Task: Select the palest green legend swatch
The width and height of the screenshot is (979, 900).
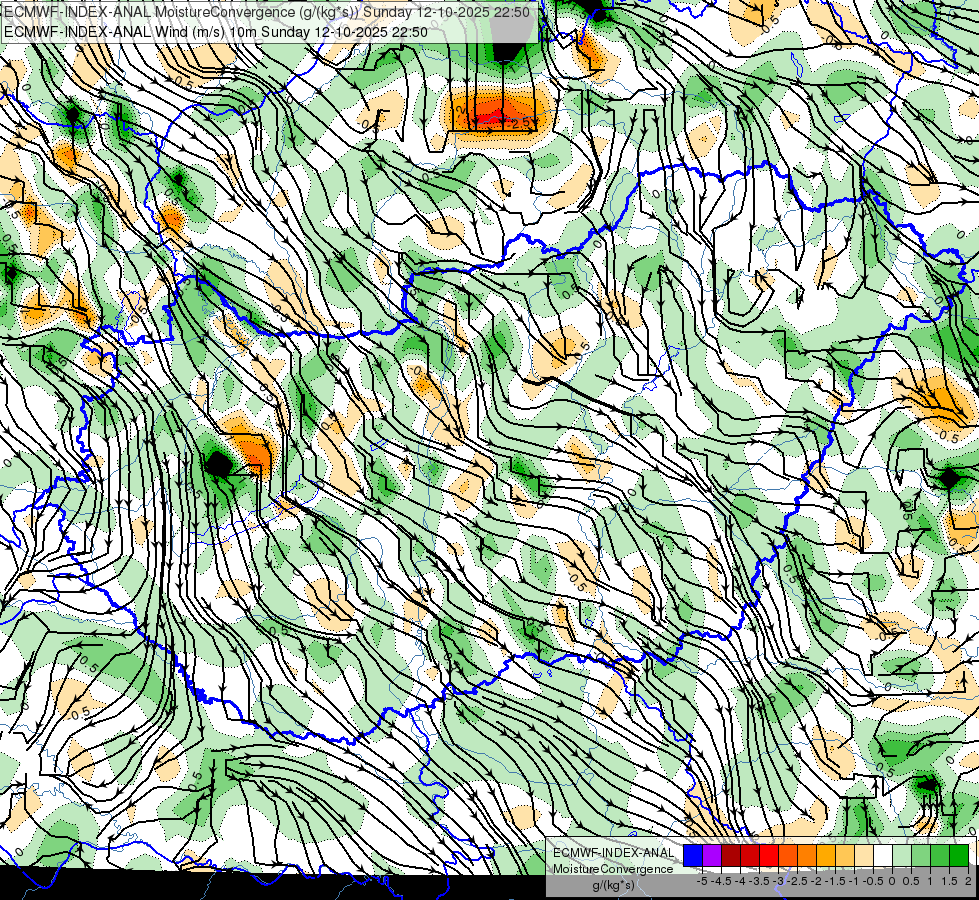Action: (902, 856)
